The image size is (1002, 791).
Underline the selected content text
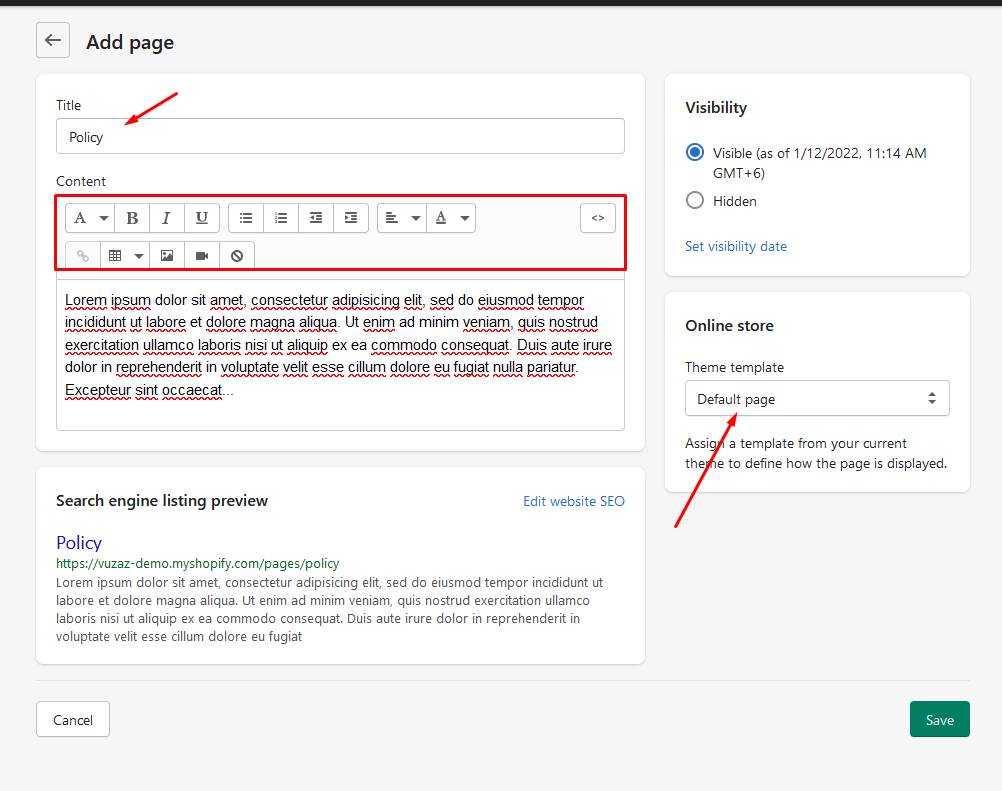click(x=202, y=218)
